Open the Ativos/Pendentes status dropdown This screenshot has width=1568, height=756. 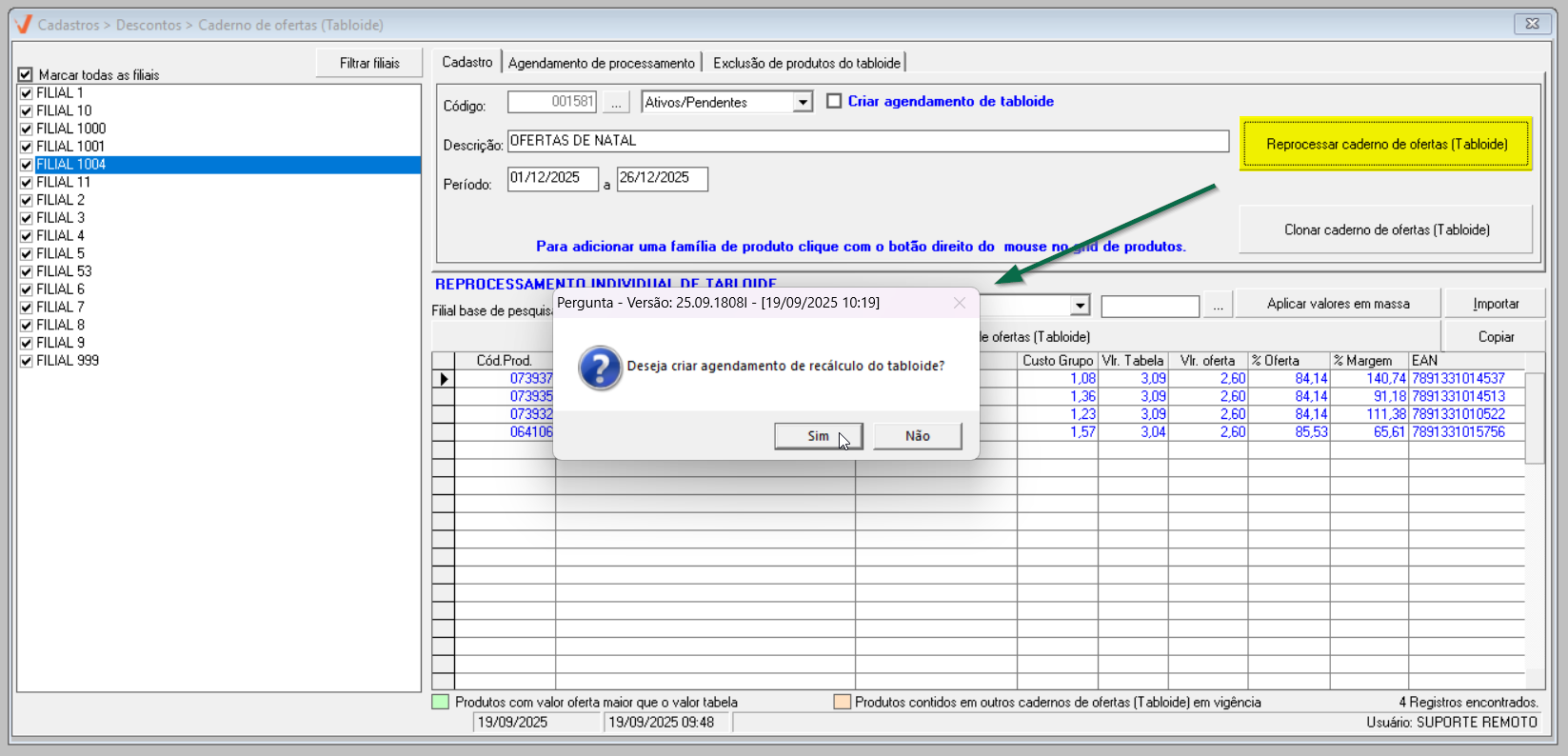(x=803, y=102)
